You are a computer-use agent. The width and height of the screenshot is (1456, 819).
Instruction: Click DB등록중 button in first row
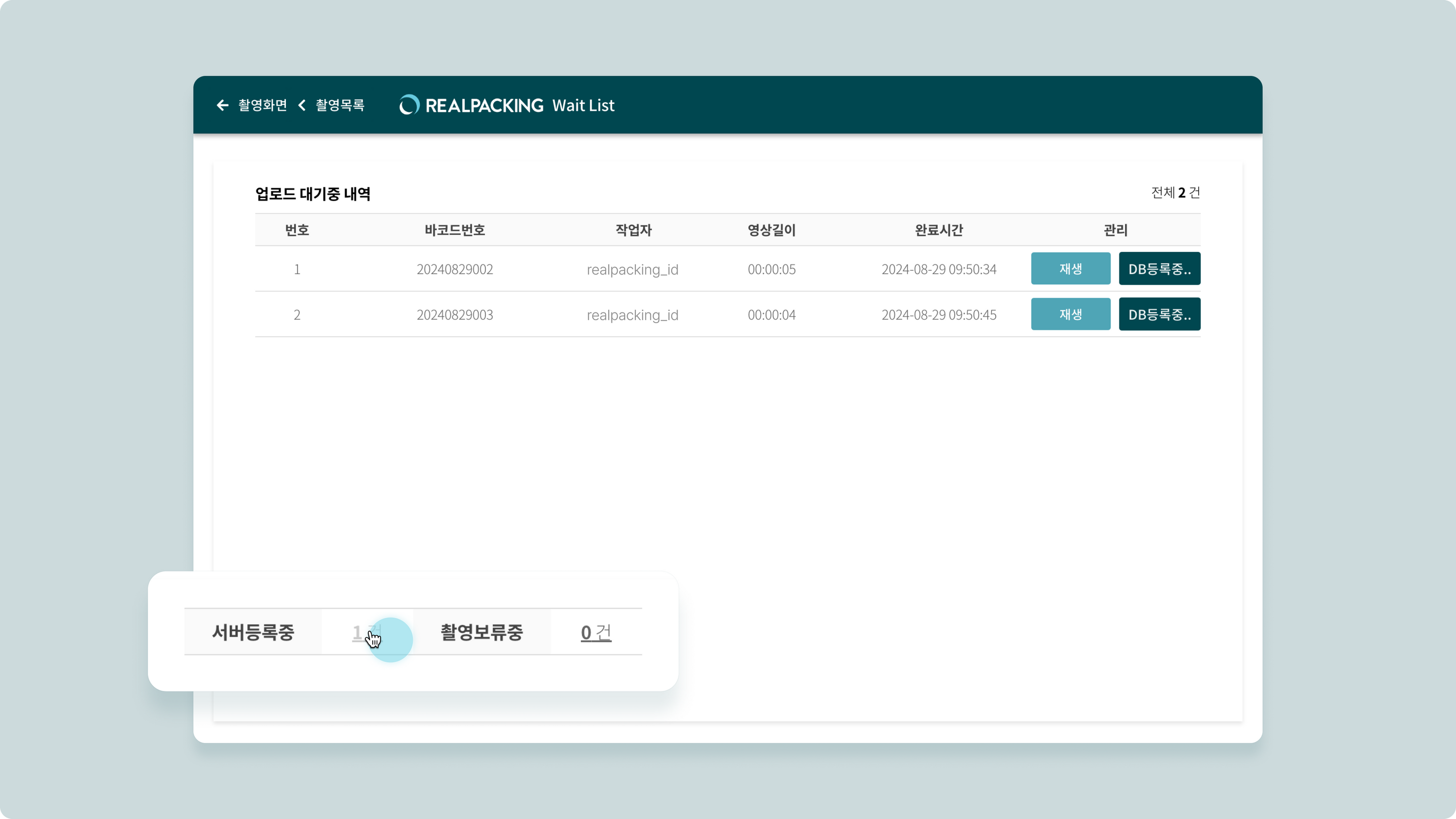[1158, 268]
